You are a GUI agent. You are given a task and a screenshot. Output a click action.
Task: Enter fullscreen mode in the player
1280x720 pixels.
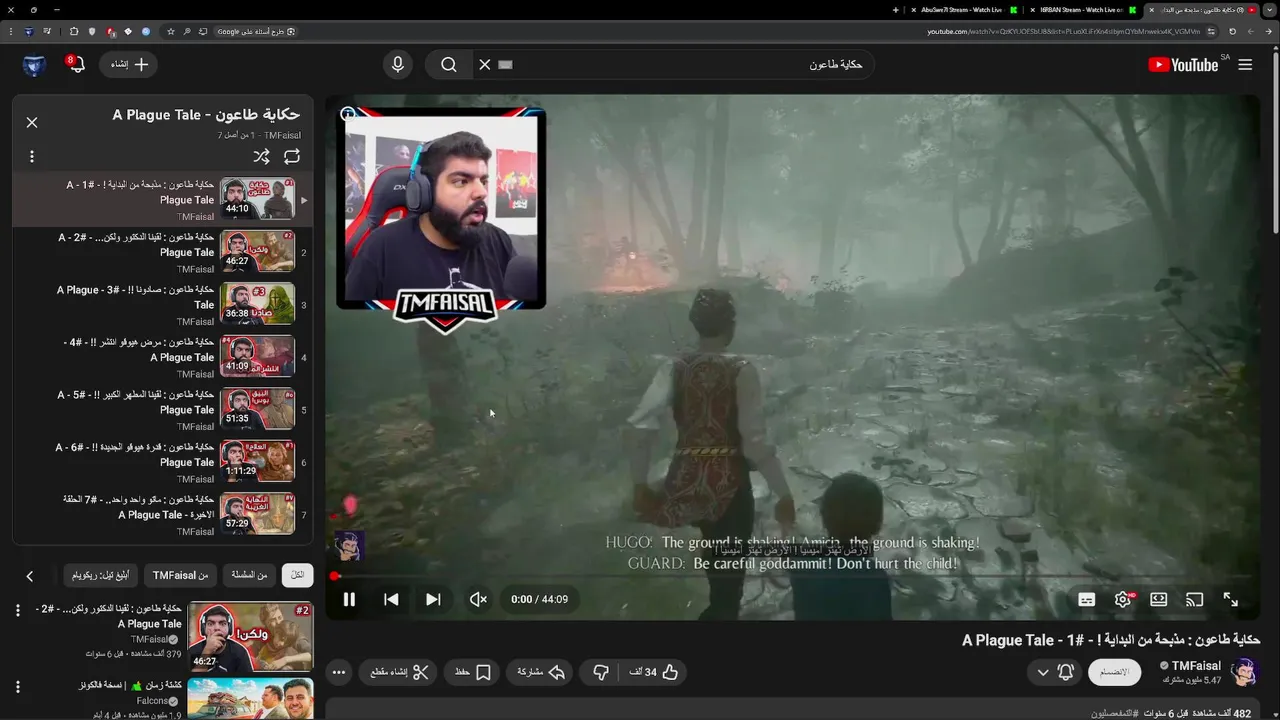tap(1231, 599)
